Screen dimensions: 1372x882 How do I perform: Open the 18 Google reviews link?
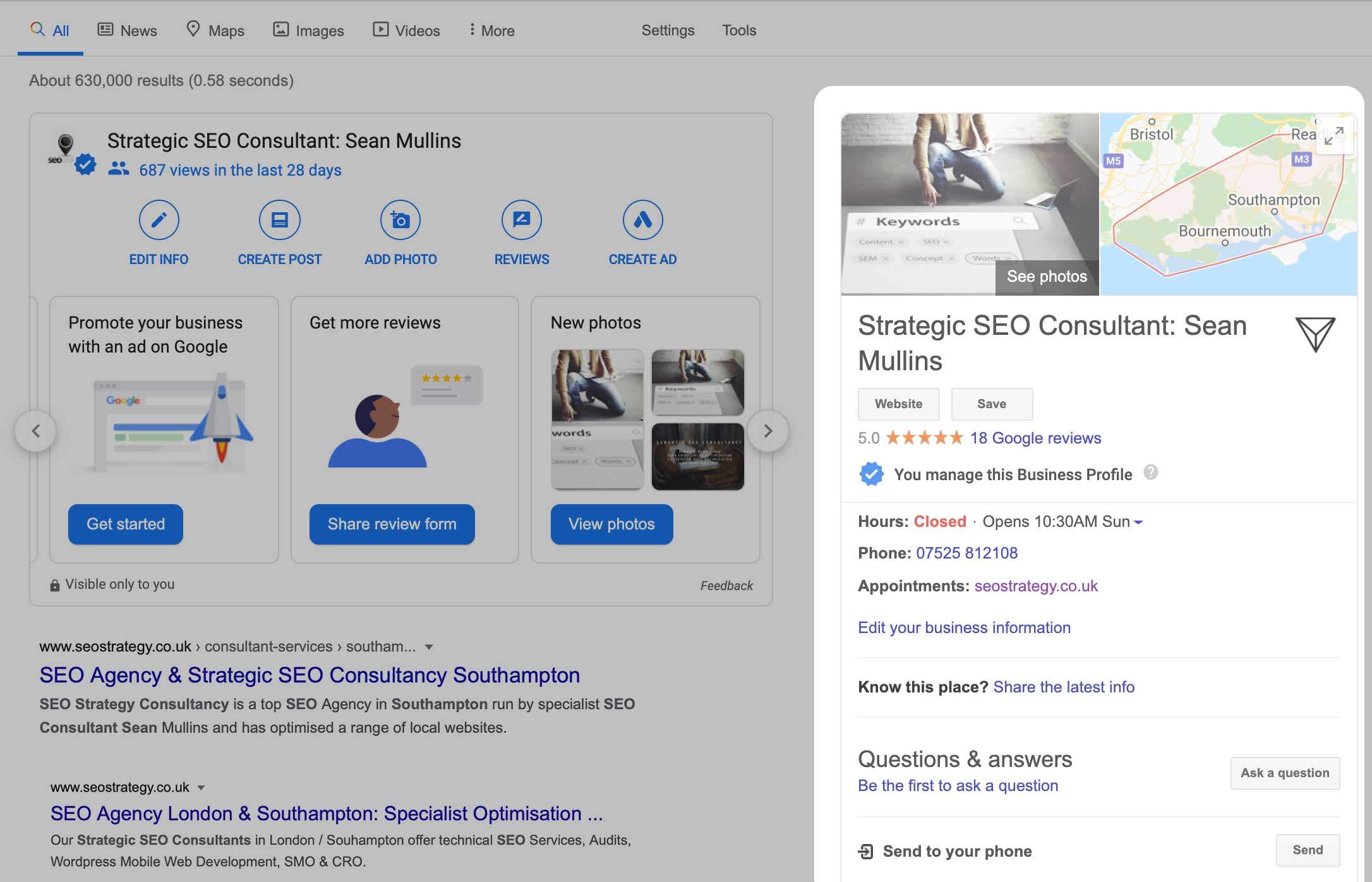click(1035, 438)
